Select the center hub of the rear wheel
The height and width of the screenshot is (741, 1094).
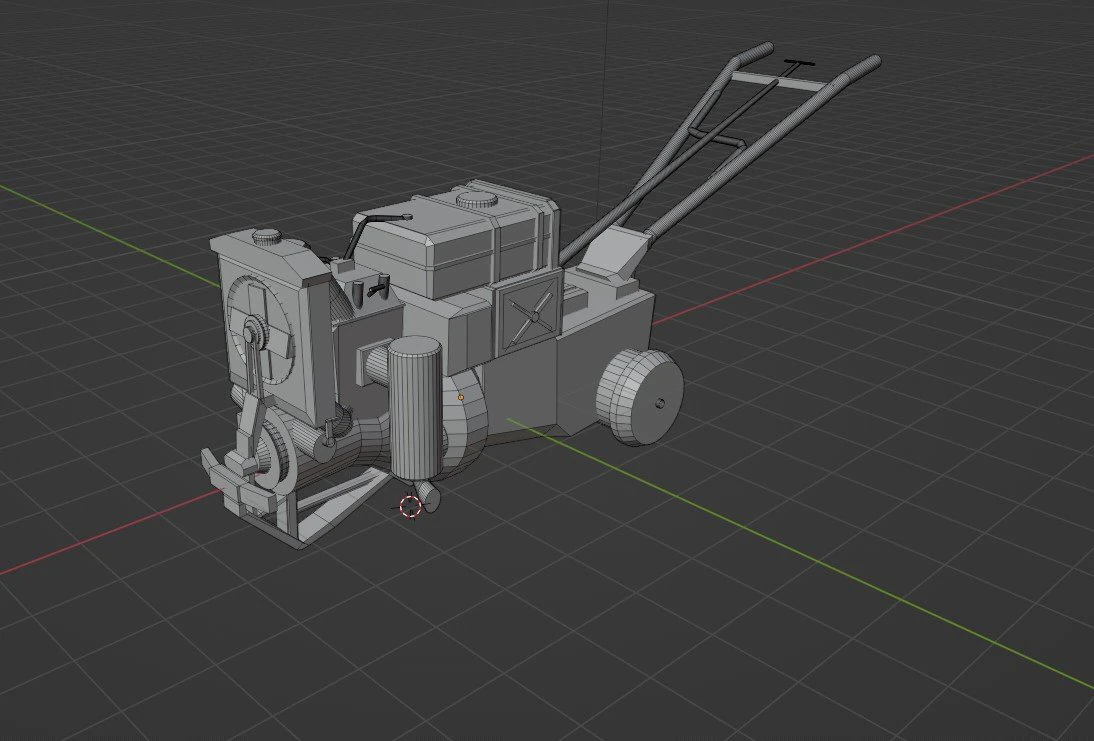[660, 403]
